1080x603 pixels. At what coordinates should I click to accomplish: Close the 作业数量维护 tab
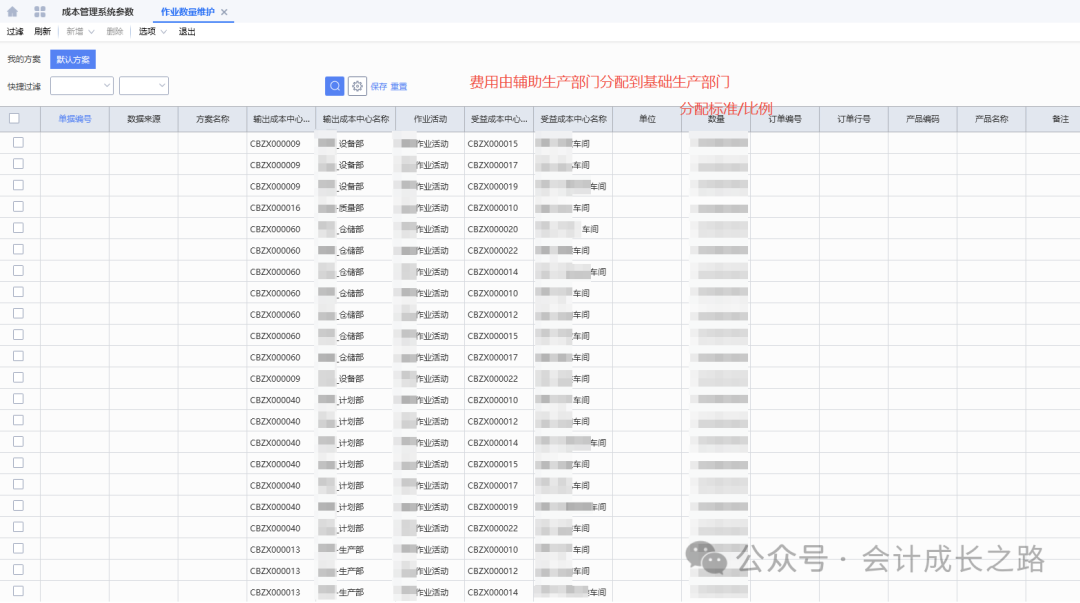coord(225,12)
